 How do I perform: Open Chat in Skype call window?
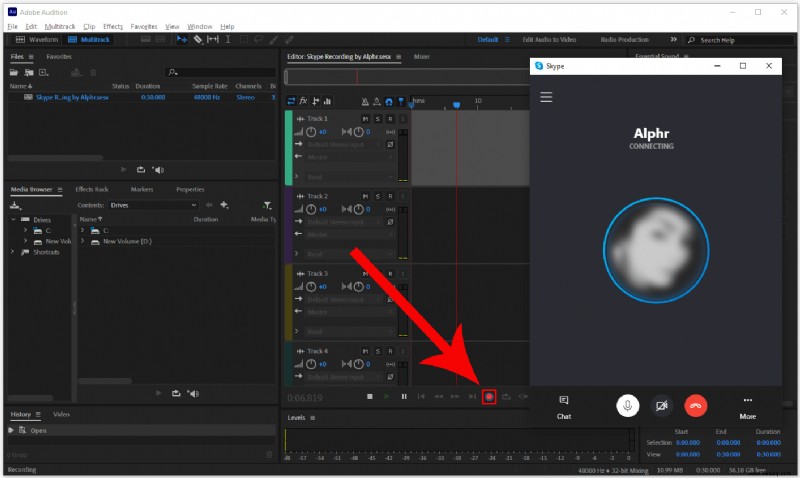click(564, 407)
